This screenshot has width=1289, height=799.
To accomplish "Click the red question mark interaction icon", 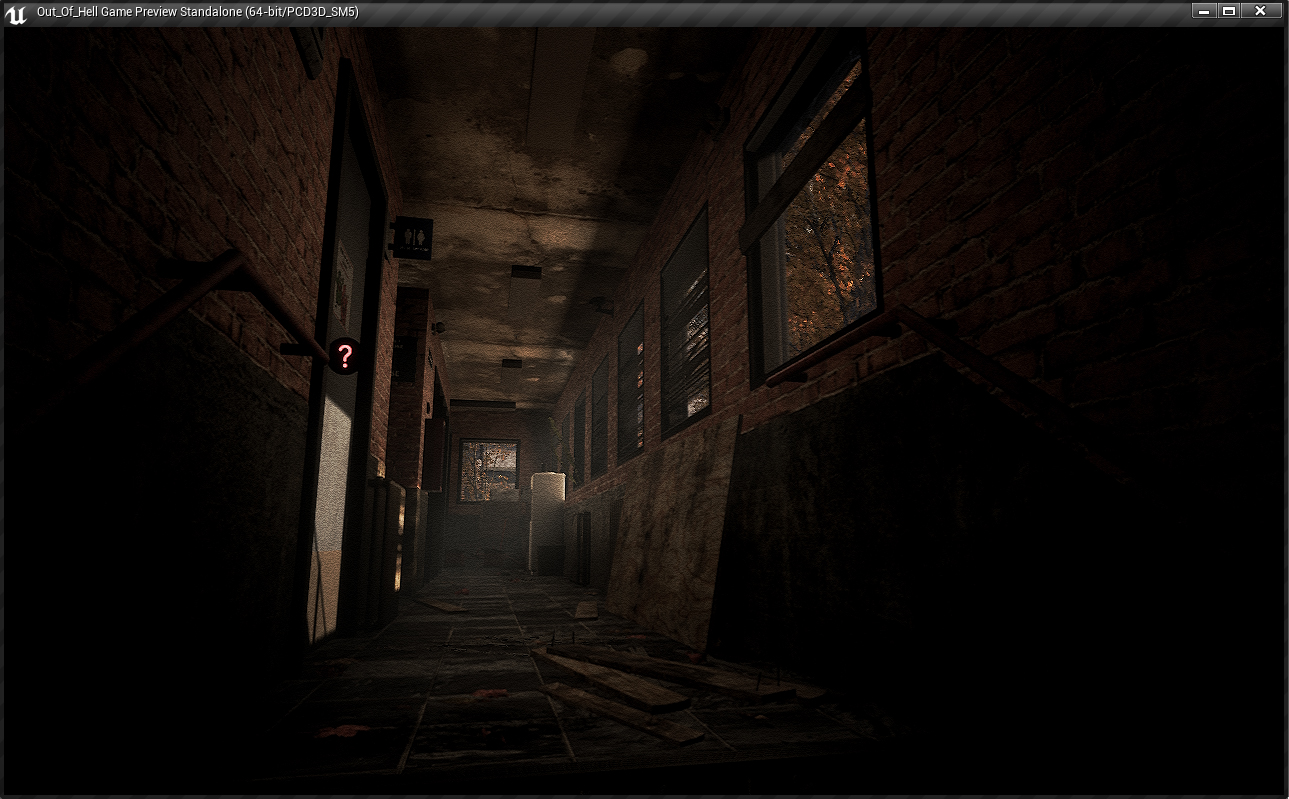I will coord(344,356).
